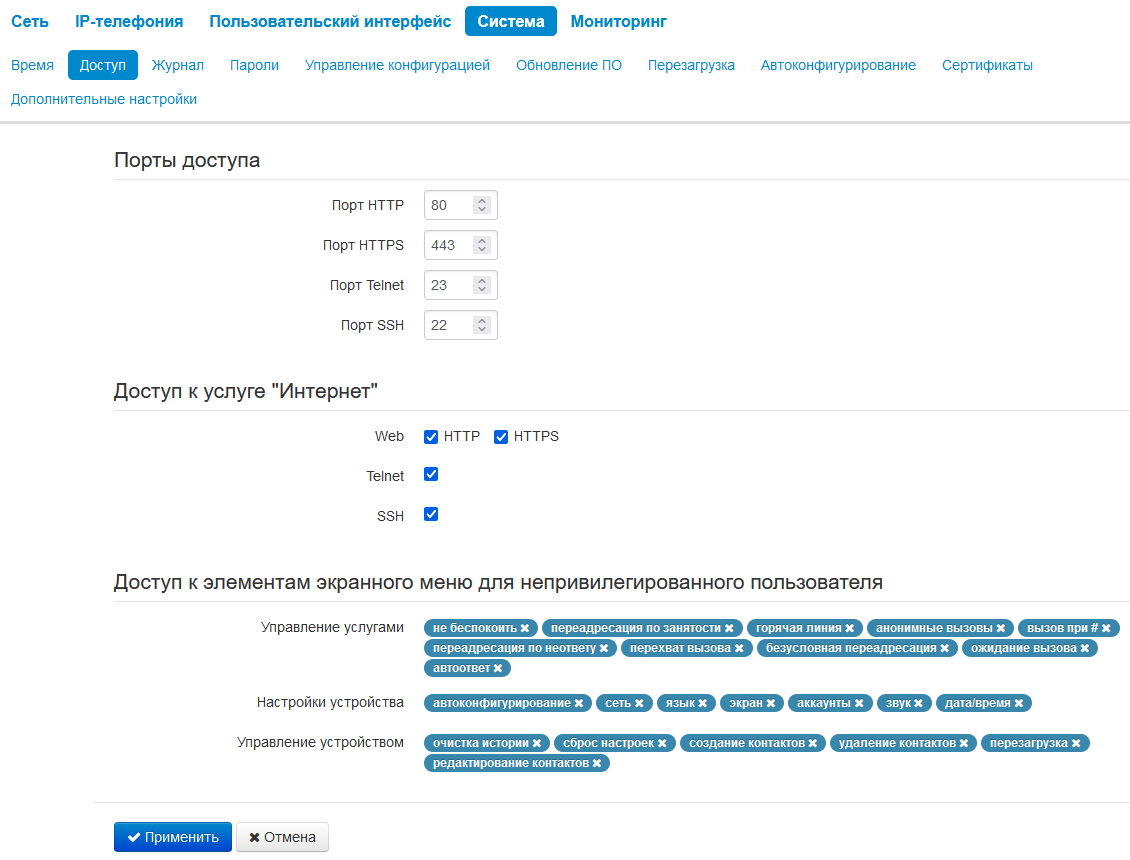Open the Управление конфигурацией tab
The width and height of the screenshot is (1130, 860).
pos(397,65)
